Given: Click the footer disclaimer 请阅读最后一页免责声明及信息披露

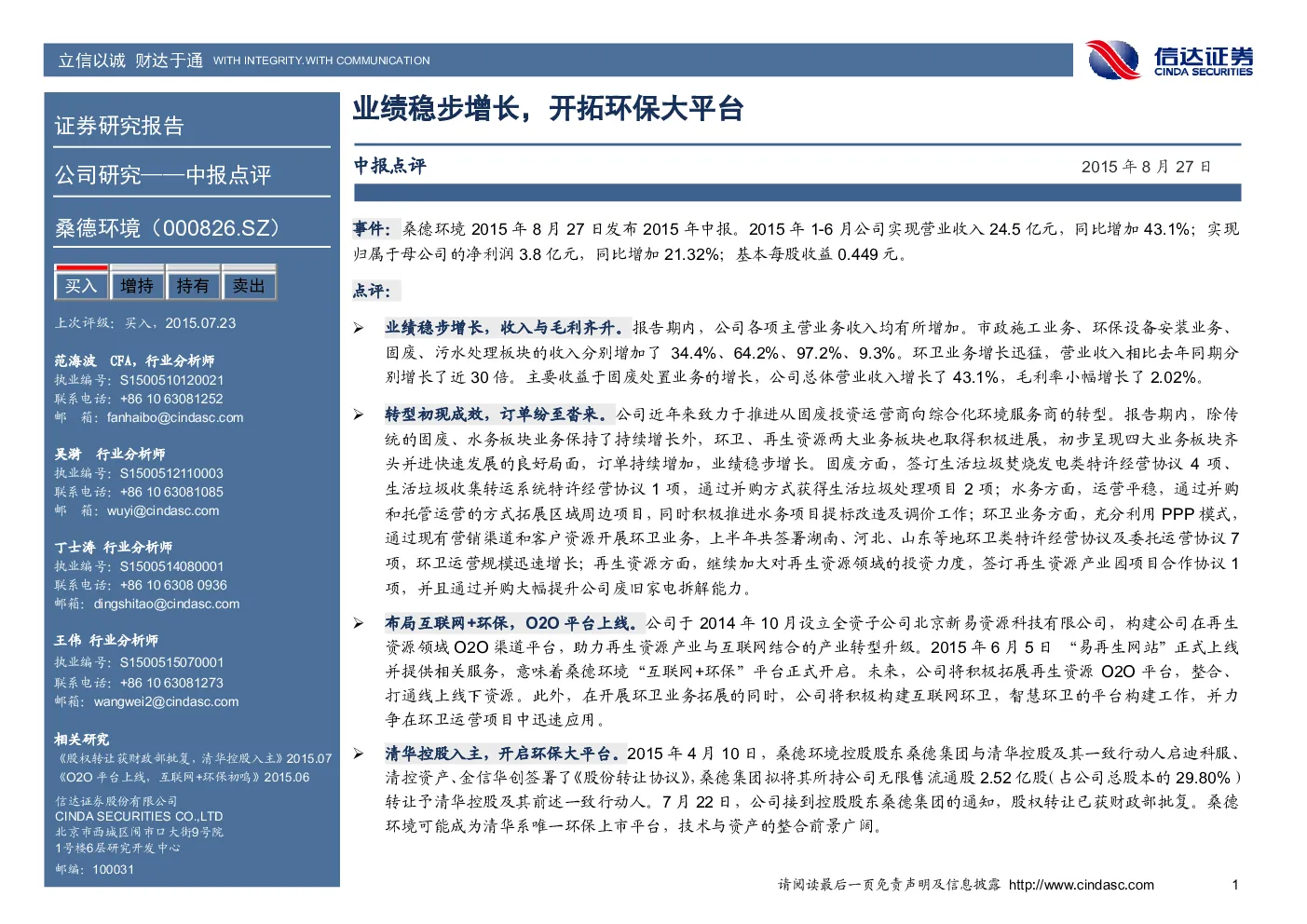Looking at the screenshot, I should coord(890,885).
